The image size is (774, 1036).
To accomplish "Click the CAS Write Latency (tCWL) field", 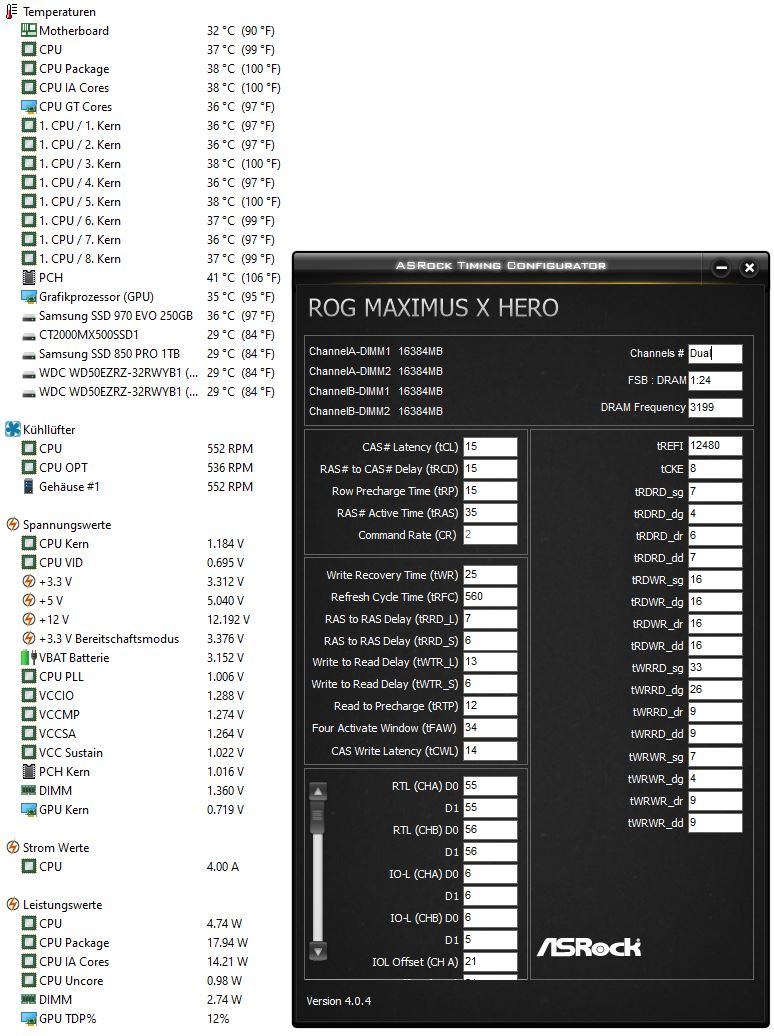I will coord(490,751).
